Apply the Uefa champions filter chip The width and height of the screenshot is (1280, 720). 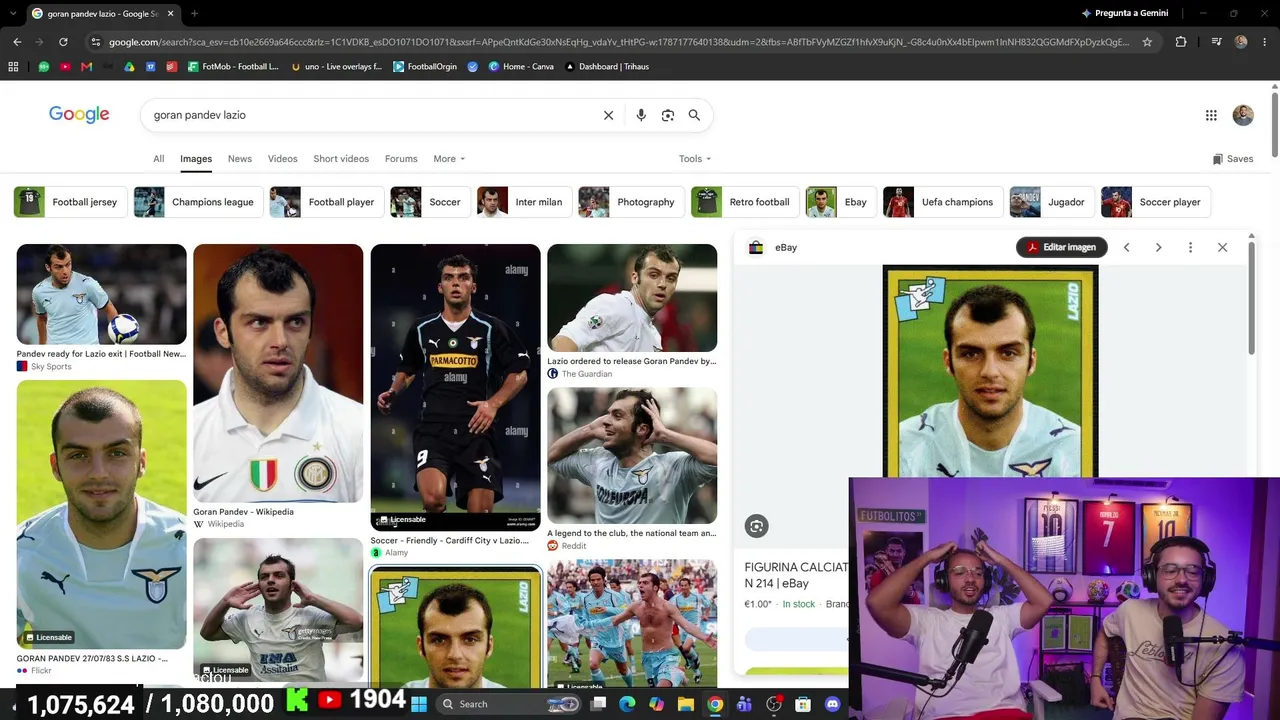[x=943, y=202]
